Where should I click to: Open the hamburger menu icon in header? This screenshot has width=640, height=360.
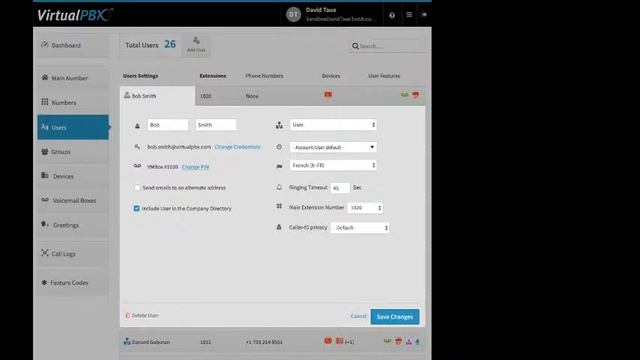coord(409,15)
